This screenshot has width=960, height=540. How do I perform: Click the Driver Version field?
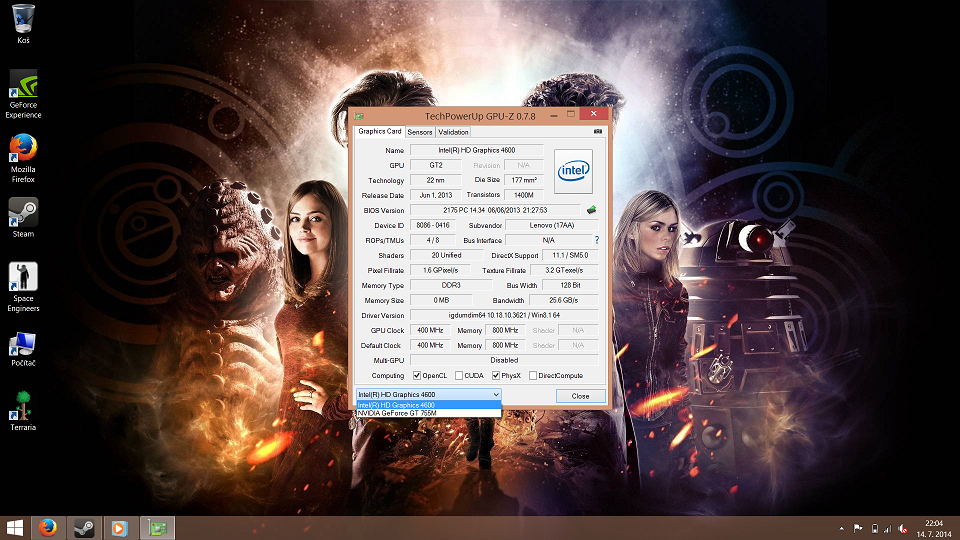pyautogui.click(x=504, y=315)
